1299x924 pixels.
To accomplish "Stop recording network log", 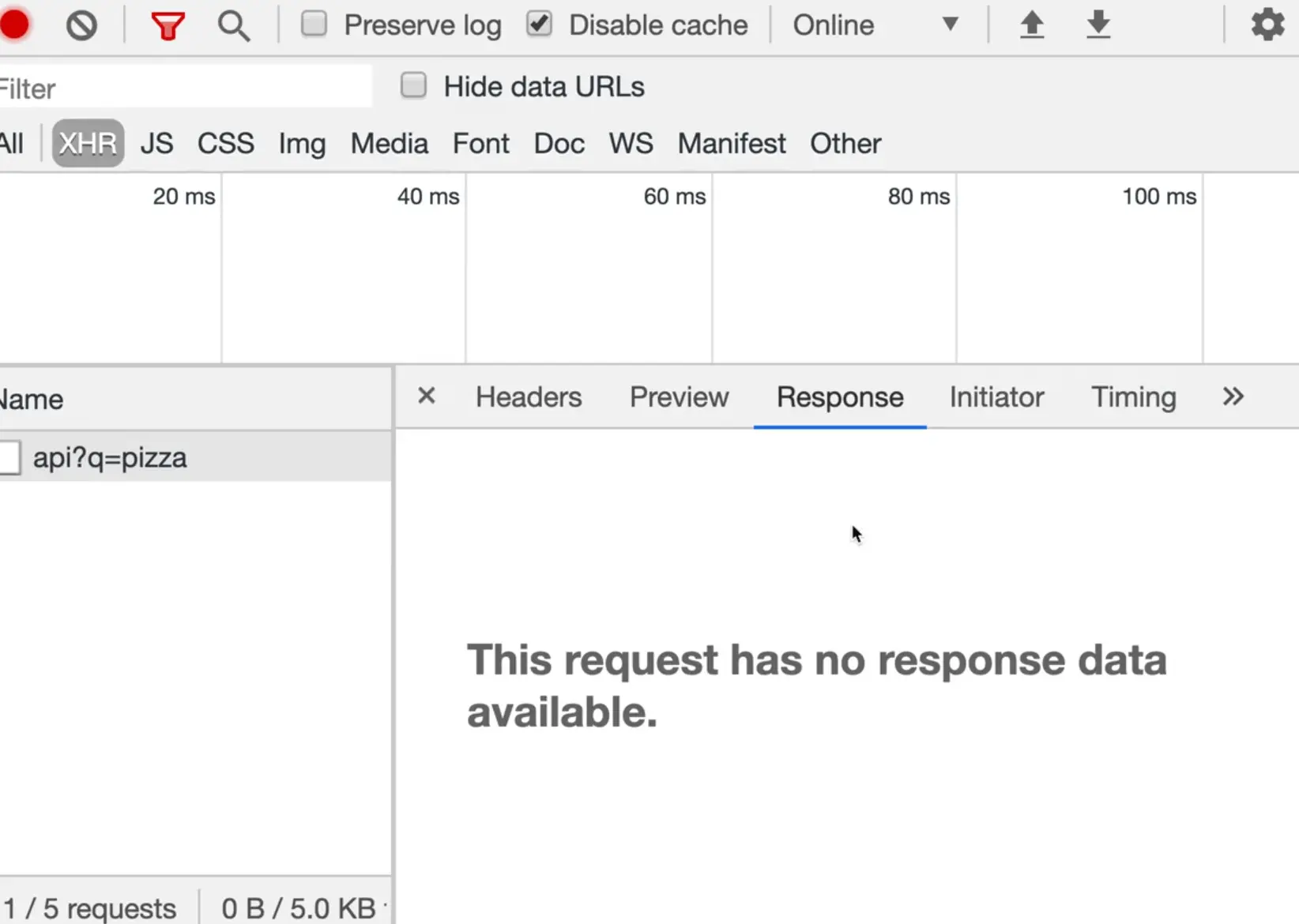I will click(14, 24).
